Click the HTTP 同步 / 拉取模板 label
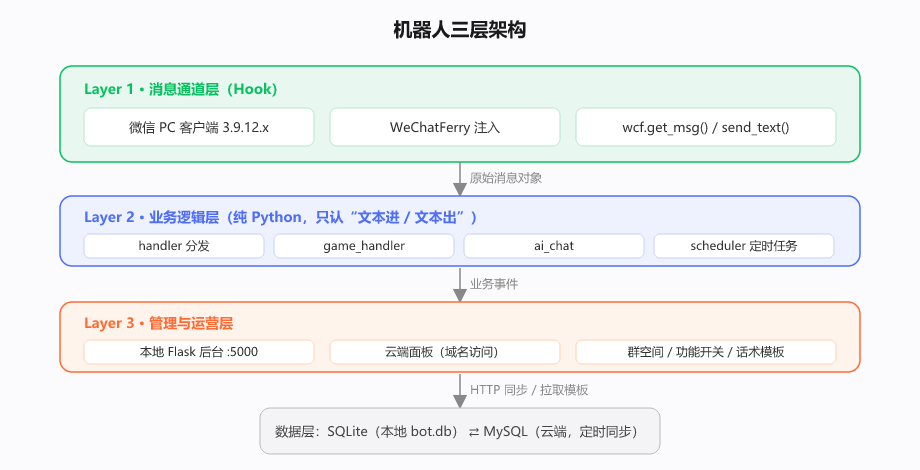Viewport: 920px width, 470px height. pos(529,390)
